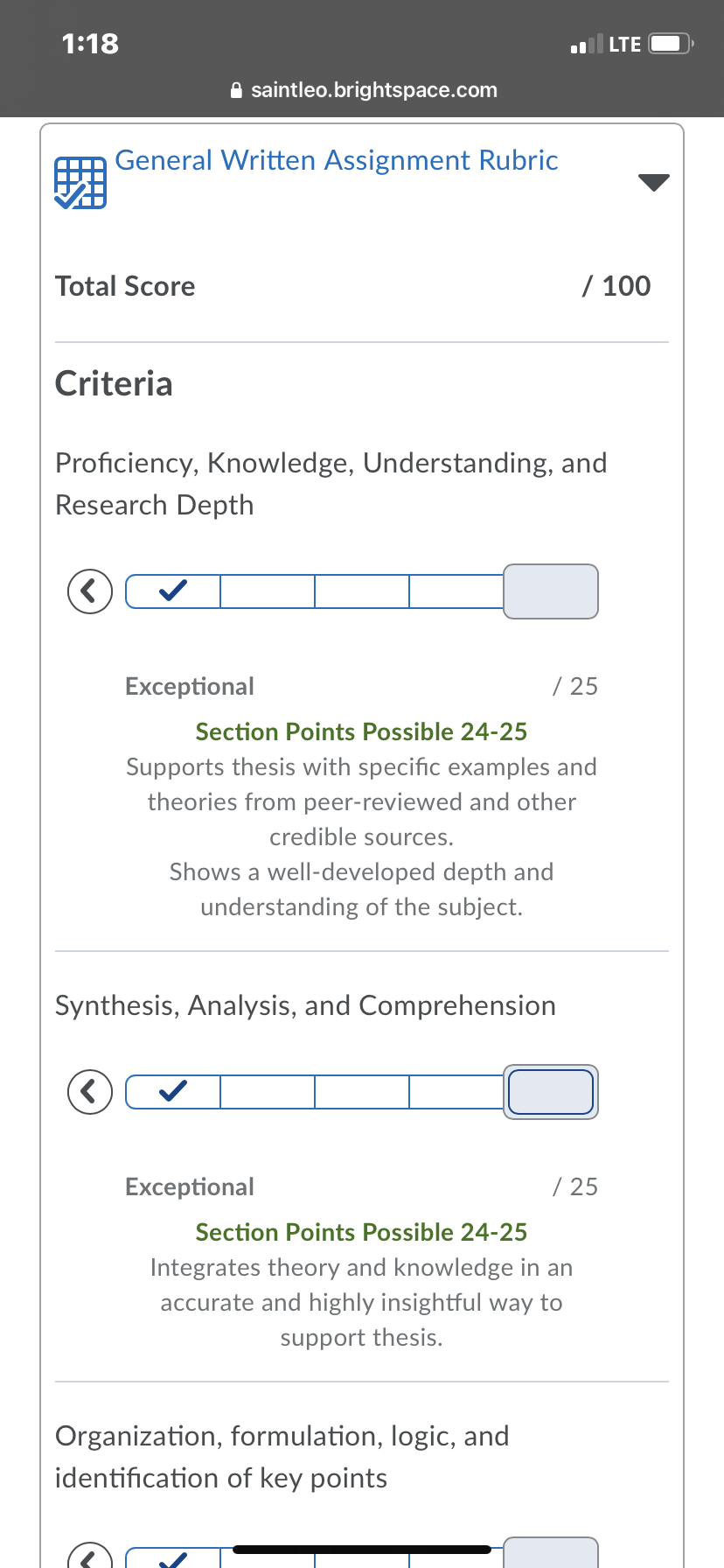
Task: Click next level button for Proficiency criterion
Action: click(x=551, y=591)
